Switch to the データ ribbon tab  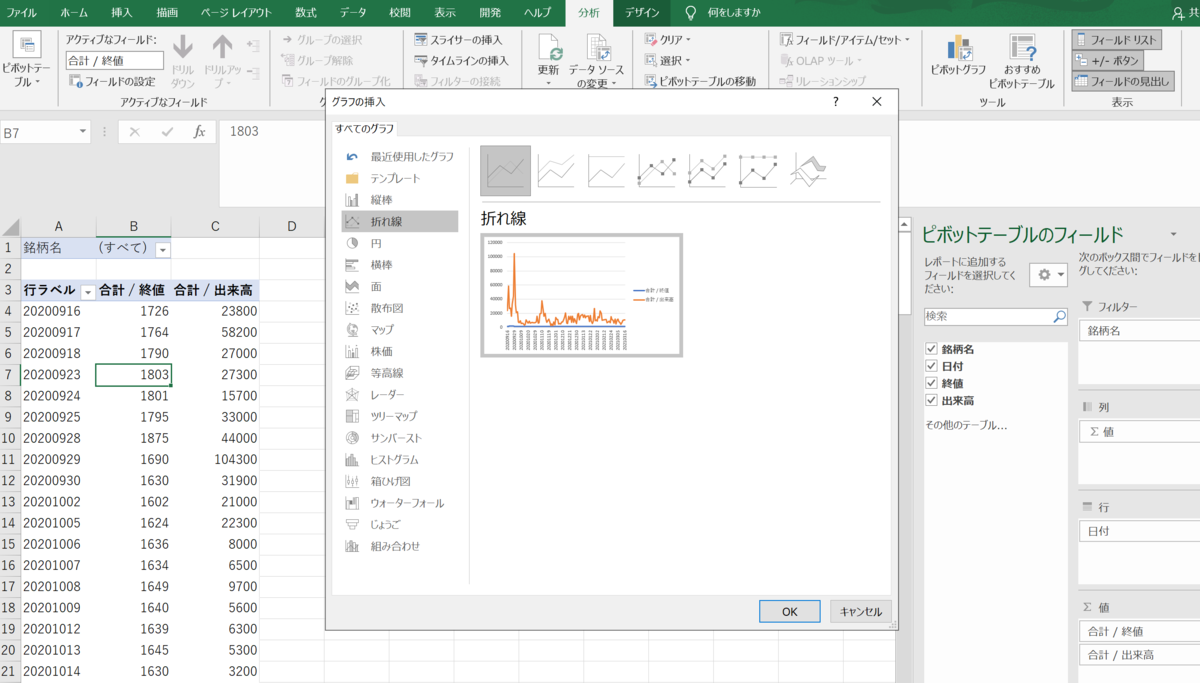click(x=353, y=13)
